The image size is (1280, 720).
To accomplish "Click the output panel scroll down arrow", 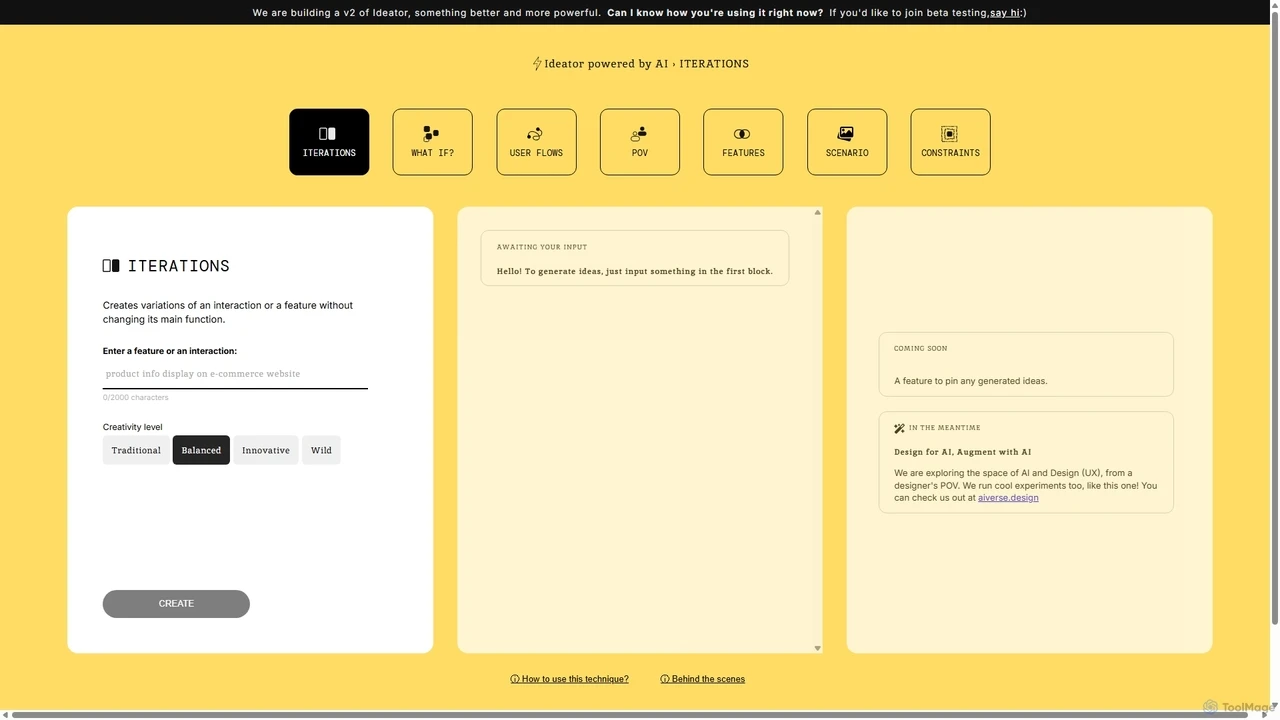I will pos(817,648).
